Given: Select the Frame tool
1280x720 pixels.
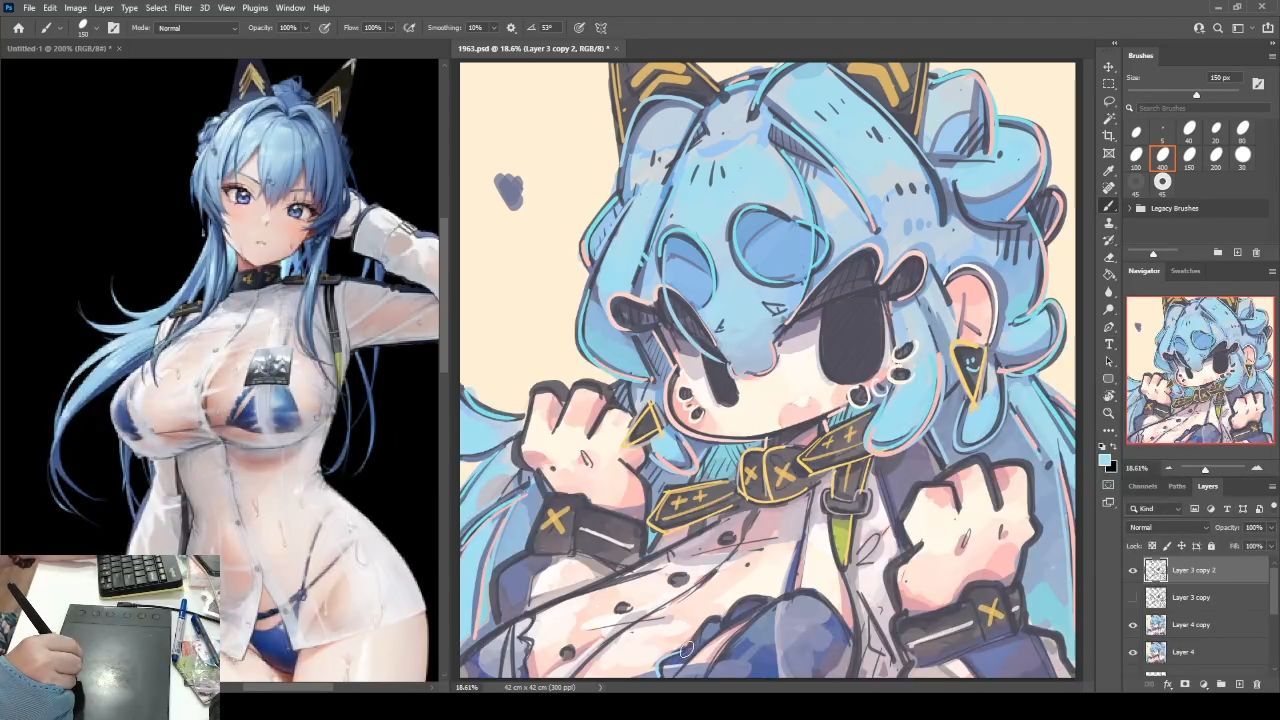Looking at the screenshot, I should click(x=1109, y=153).
